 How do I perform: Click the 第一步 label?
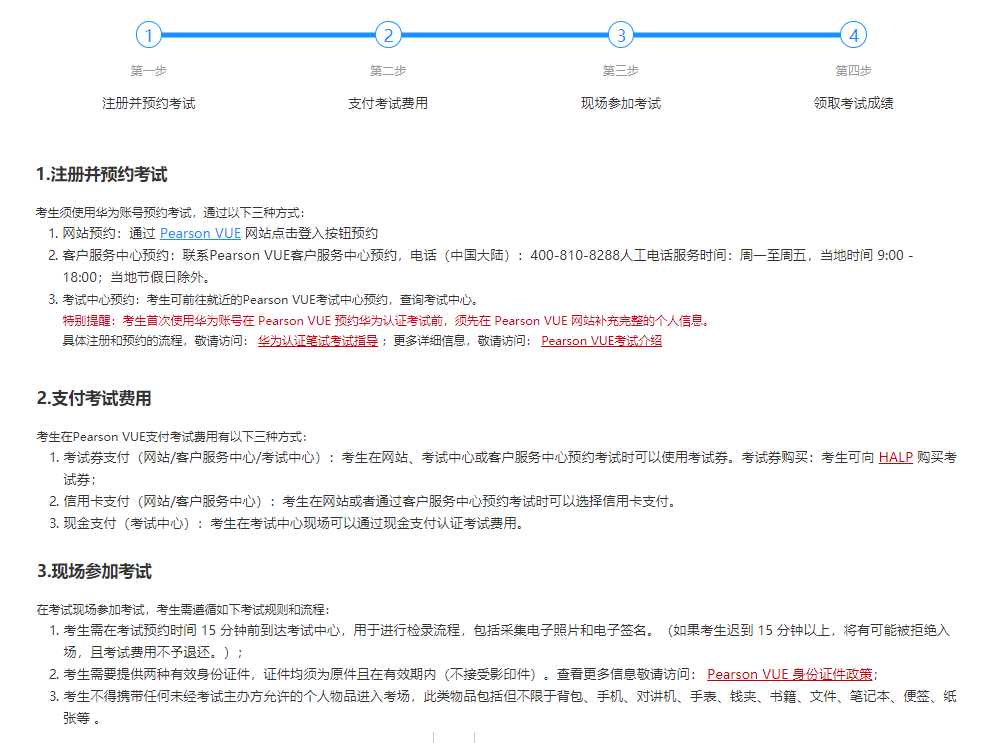click(149, 71)
